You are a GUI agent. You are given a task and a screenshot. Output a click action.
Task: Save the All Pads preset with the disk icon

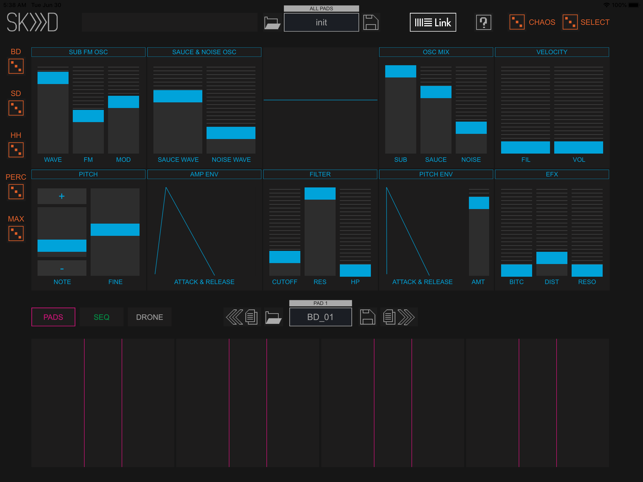pos(371,23)
